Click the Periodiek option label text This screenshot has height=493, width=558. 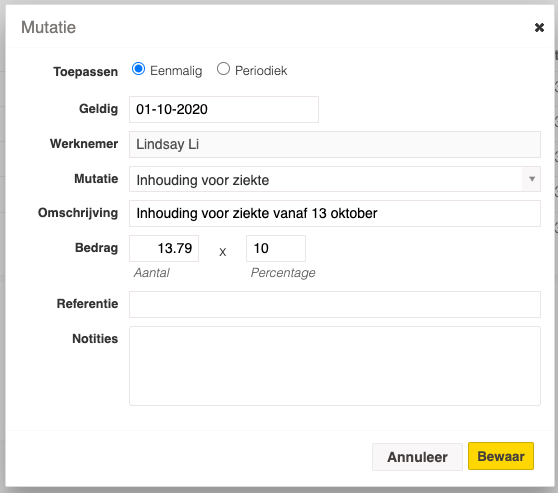(261, 70)
